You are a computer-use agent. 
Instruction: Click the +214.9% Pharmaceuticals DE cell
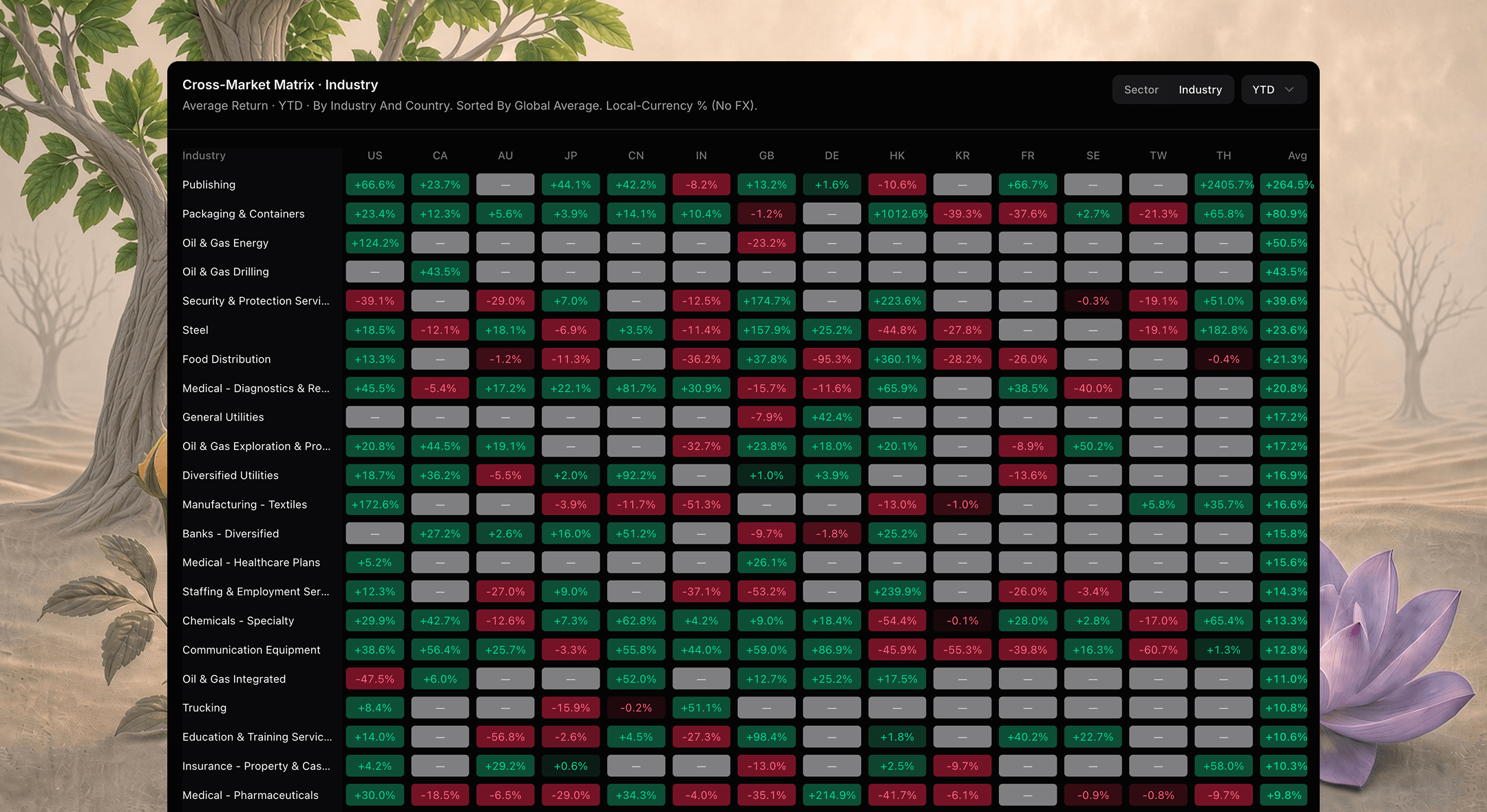tap(832, 795)
